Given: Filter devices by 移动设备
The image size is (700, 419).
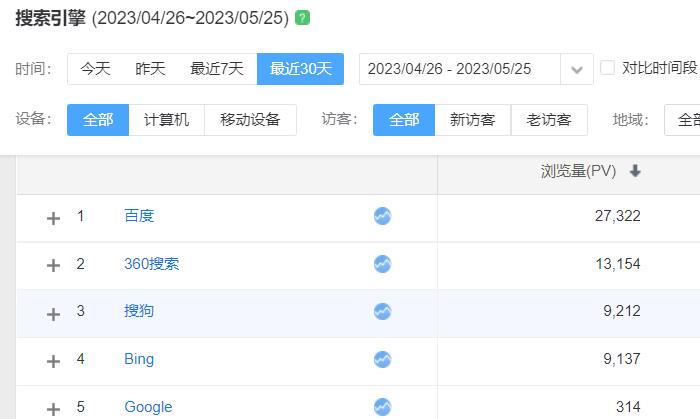Looking at the screenshot, I should (x=250, y=120).
